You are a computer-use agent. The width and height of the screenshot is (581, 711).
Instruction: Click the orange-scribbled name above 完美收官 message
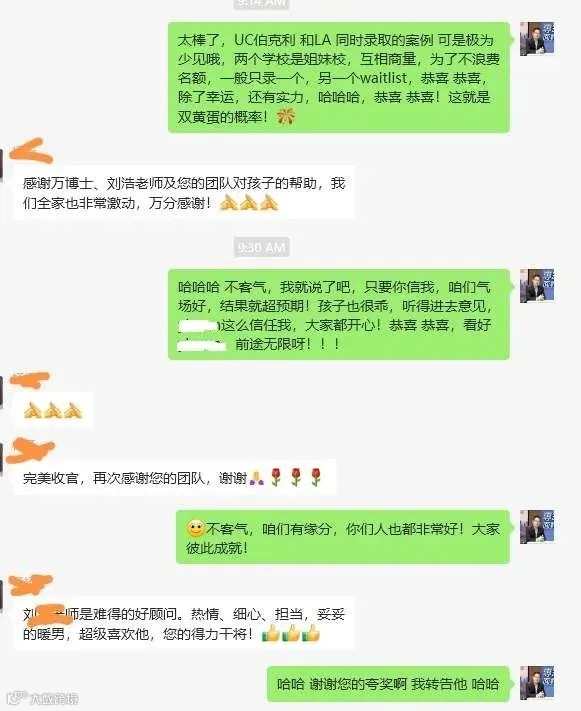point(31,450)
